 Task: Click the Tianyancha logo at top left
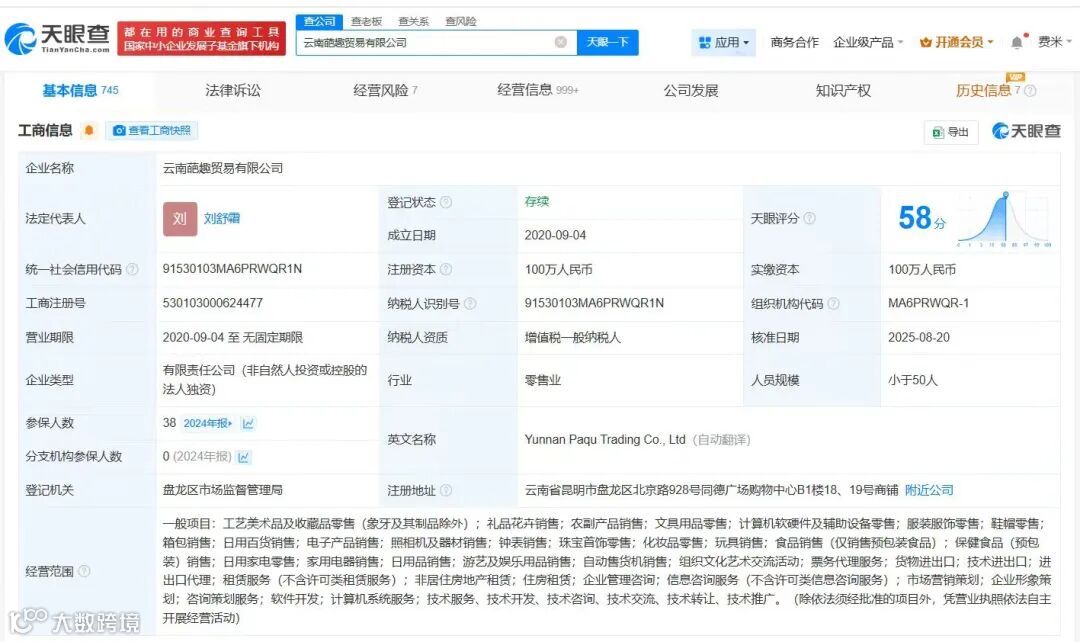(57, 39)
